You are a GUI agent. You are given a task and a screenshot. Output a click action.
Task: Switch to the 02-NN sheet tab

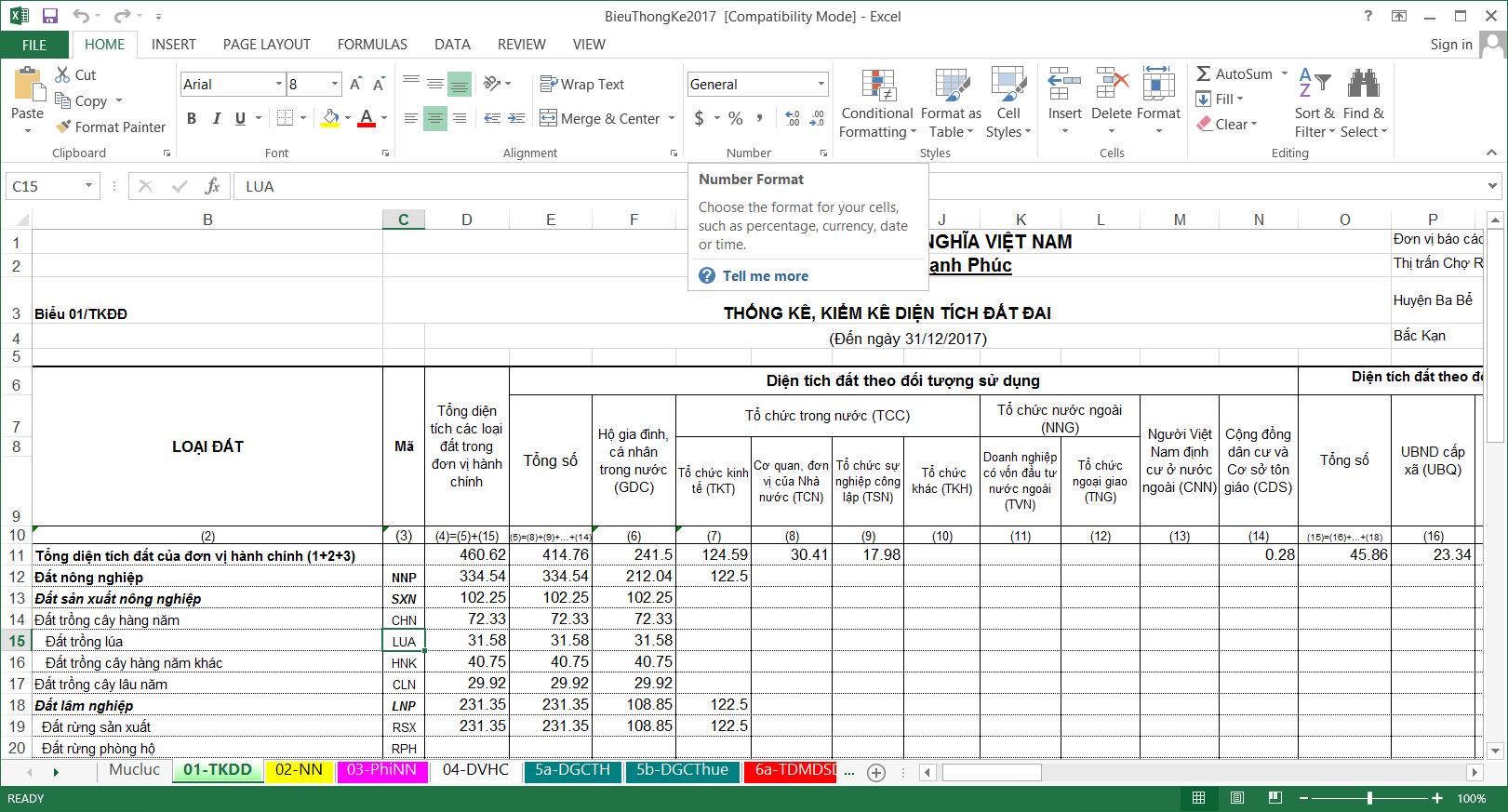pos(299,770)
